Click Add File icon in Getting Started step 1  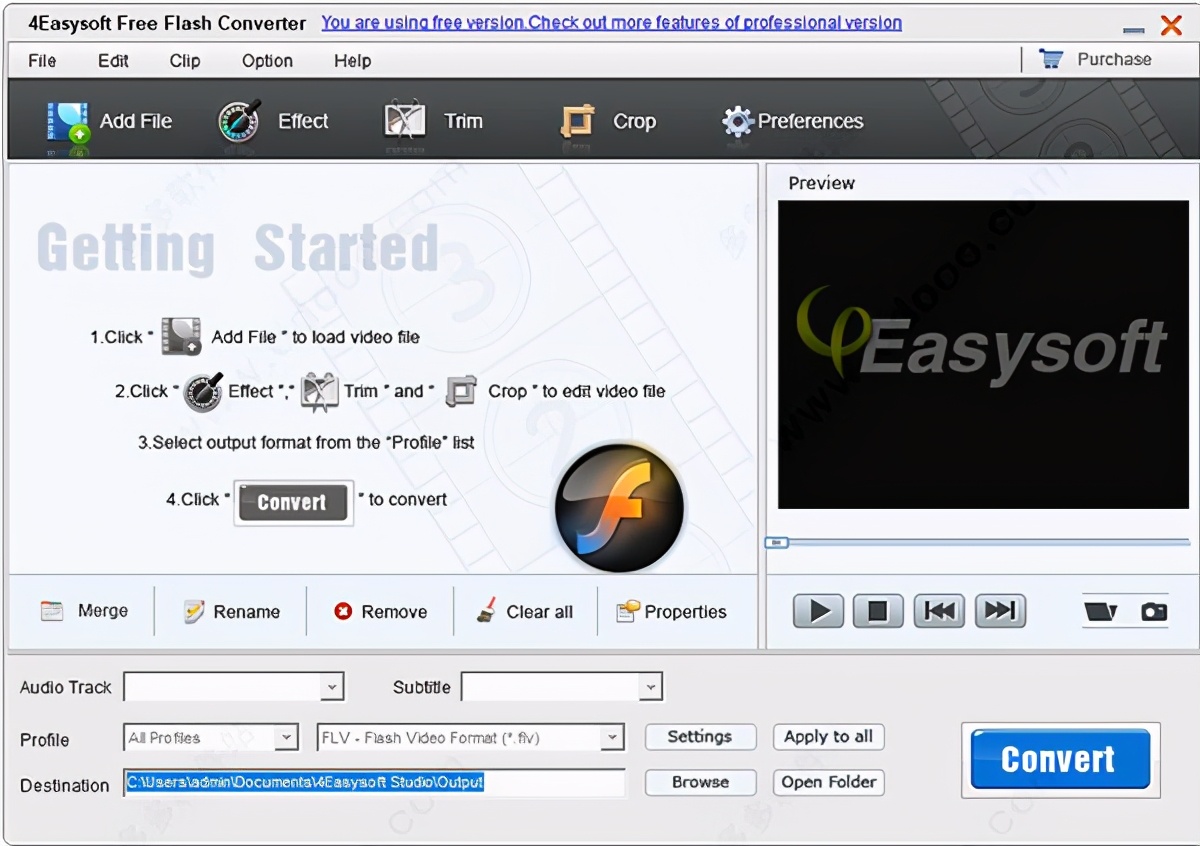(181, 337)
